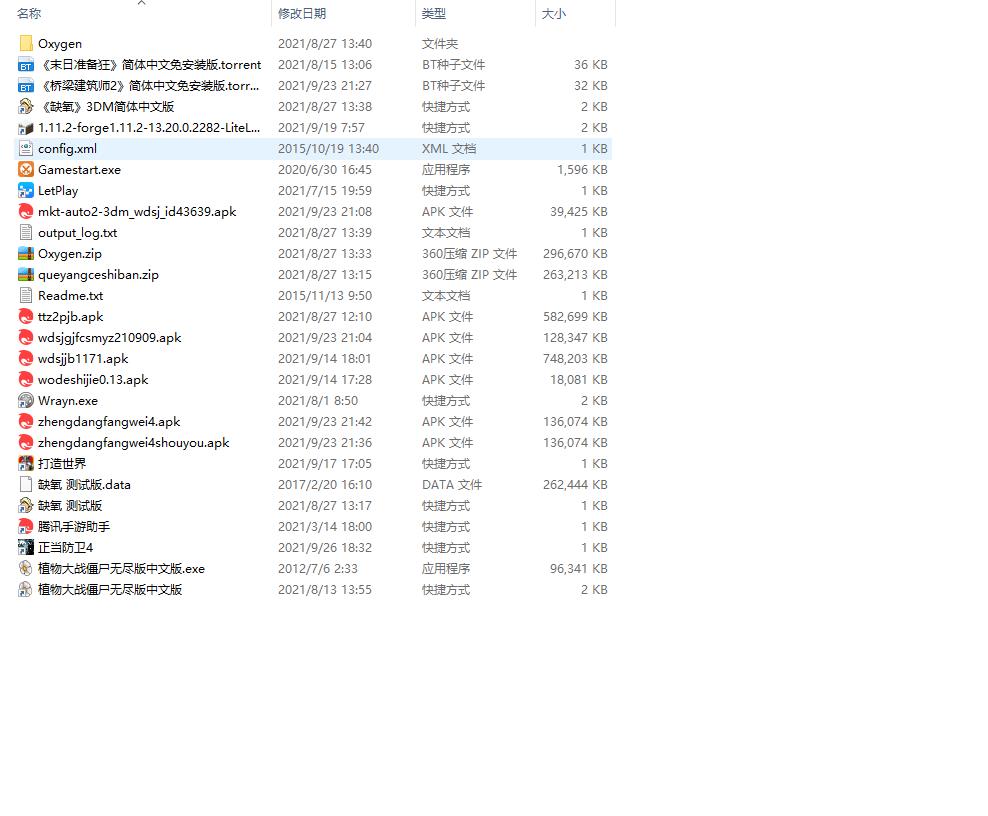Click the Oxygen folder icon
The height and width of the screenshot is (816, 988).
tap(26, 43)
